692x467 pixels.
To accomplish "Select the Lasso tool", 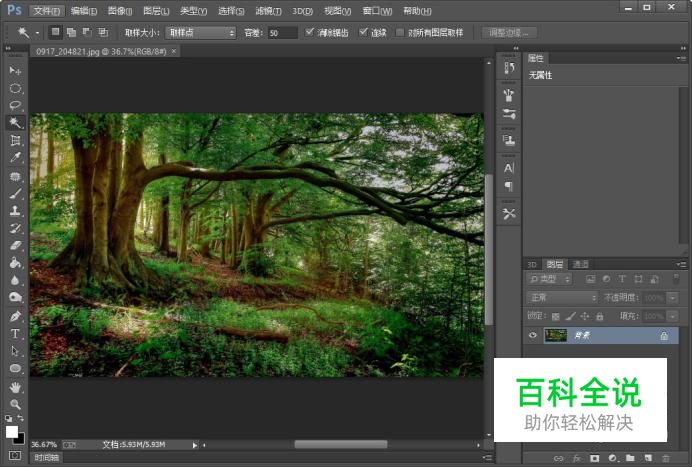I will click(x=15, y=105).
